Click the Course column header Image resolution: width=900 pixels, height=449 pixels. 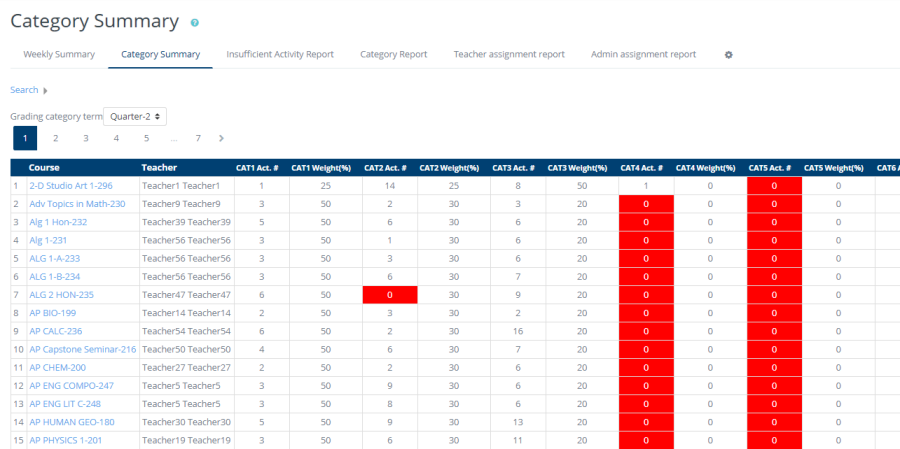coord(45,168)
